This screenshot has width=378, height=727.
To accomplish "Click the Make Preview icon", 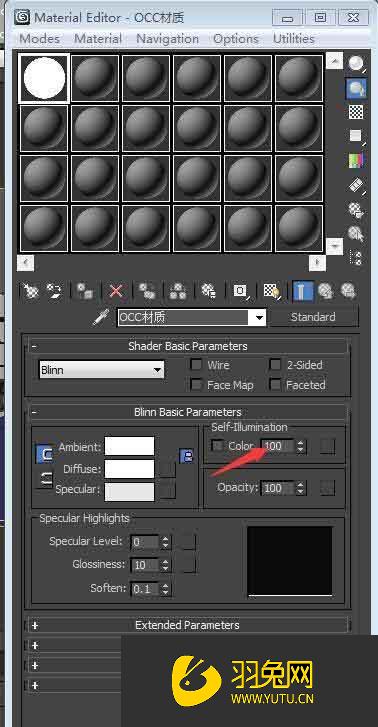I will [357, 185].
